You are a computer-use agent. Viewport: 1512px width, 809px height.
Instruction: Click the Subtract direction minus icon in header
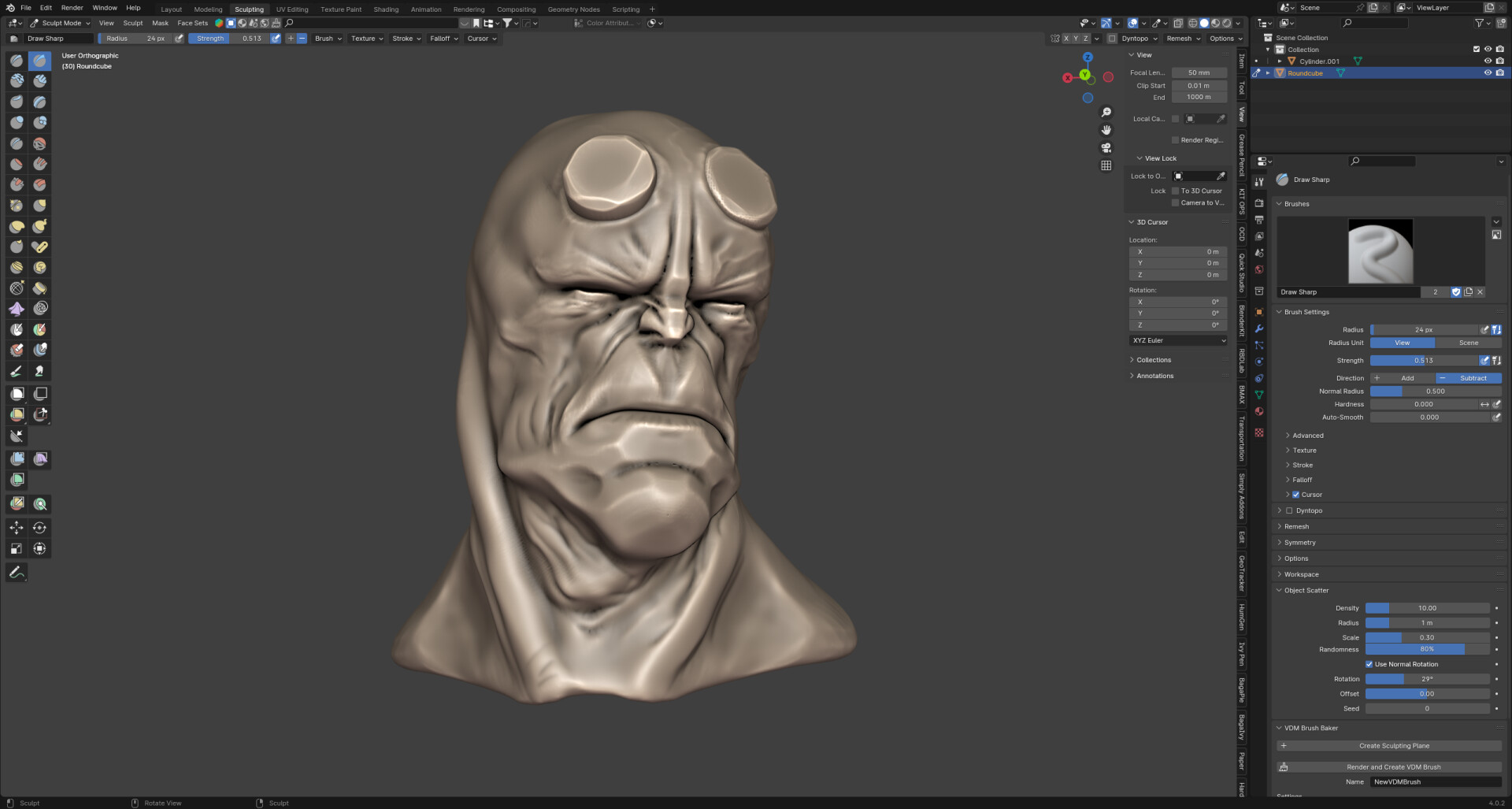[302, 39]
